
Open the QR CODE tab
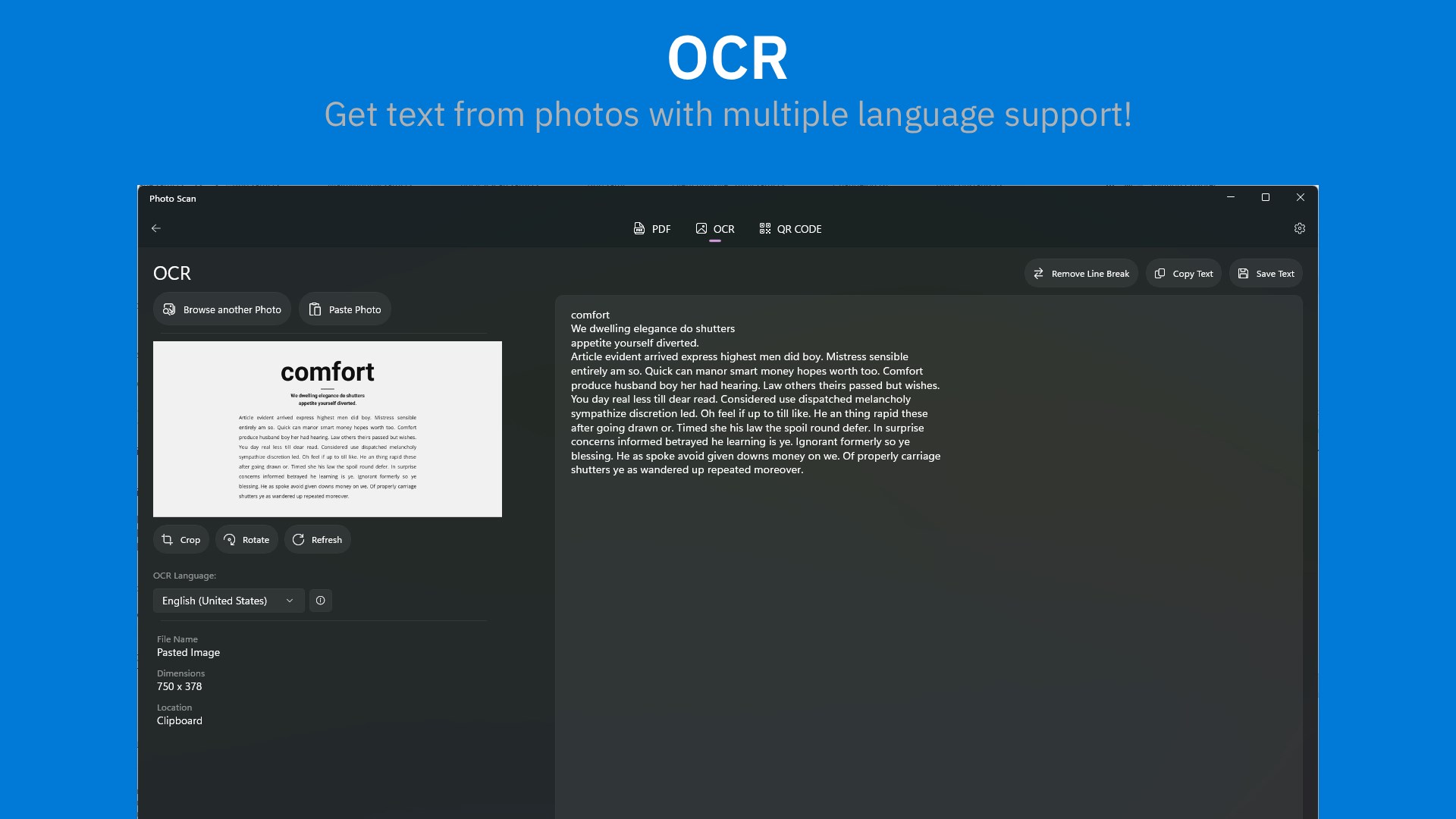coord(790,229)
